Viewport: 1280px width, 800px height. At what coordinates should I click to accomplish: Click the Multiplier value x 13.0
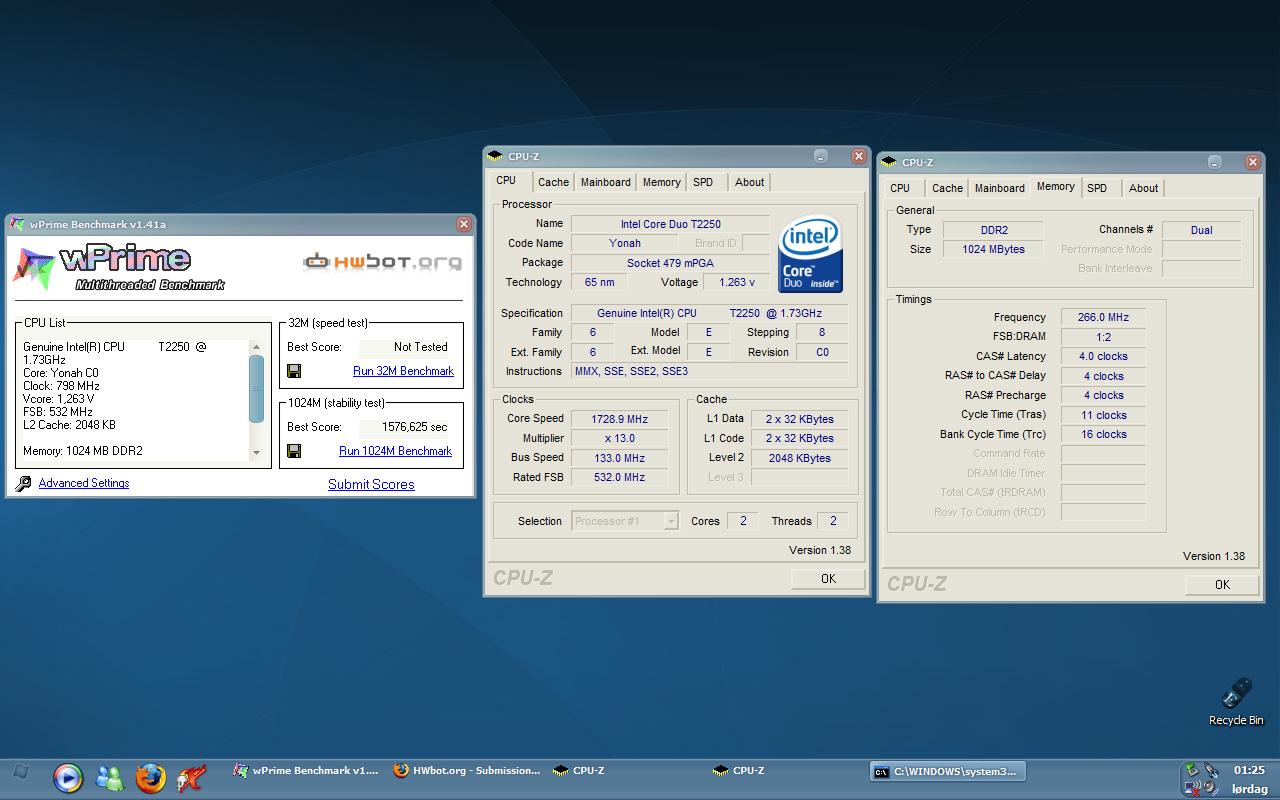[620, 439]
